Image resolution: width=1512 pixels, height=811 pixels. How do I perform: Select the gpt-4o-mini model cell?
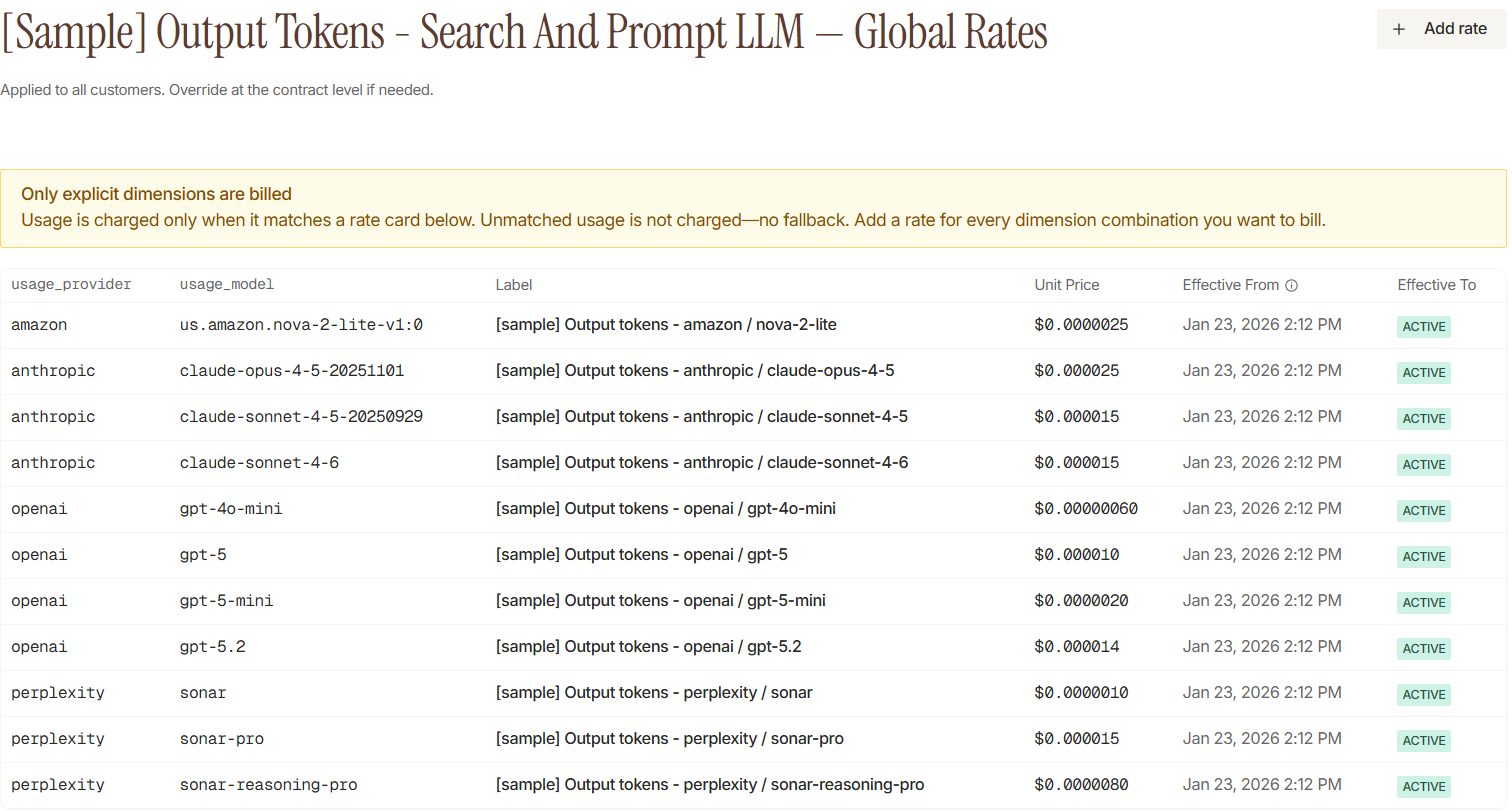(x=231, y=509)
